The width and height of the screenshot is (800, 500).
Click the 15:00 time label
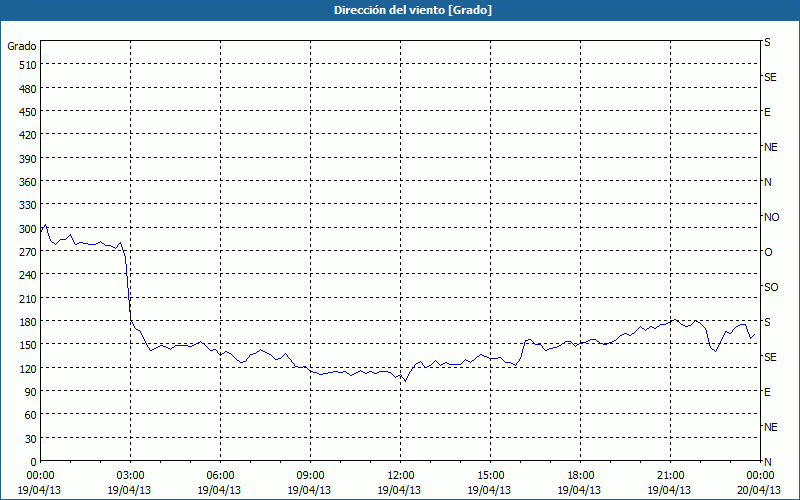click(490, 476)
